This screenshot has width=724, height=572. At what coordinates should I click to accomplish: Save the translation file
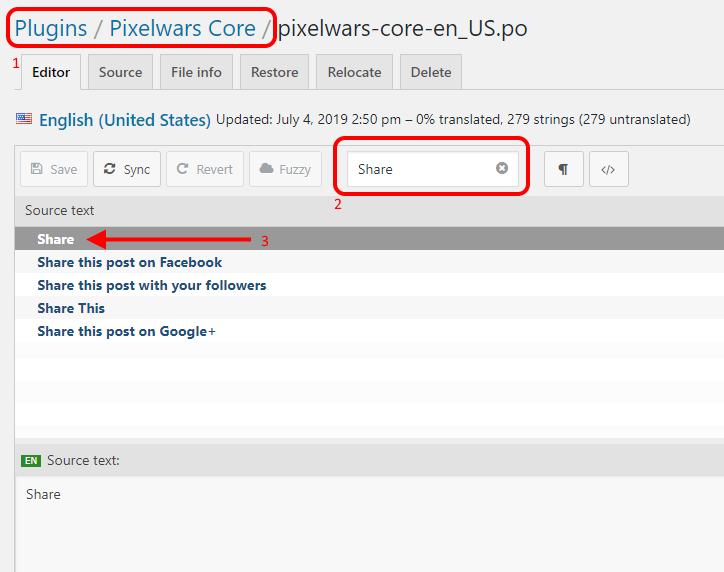[x=54, y=169]
